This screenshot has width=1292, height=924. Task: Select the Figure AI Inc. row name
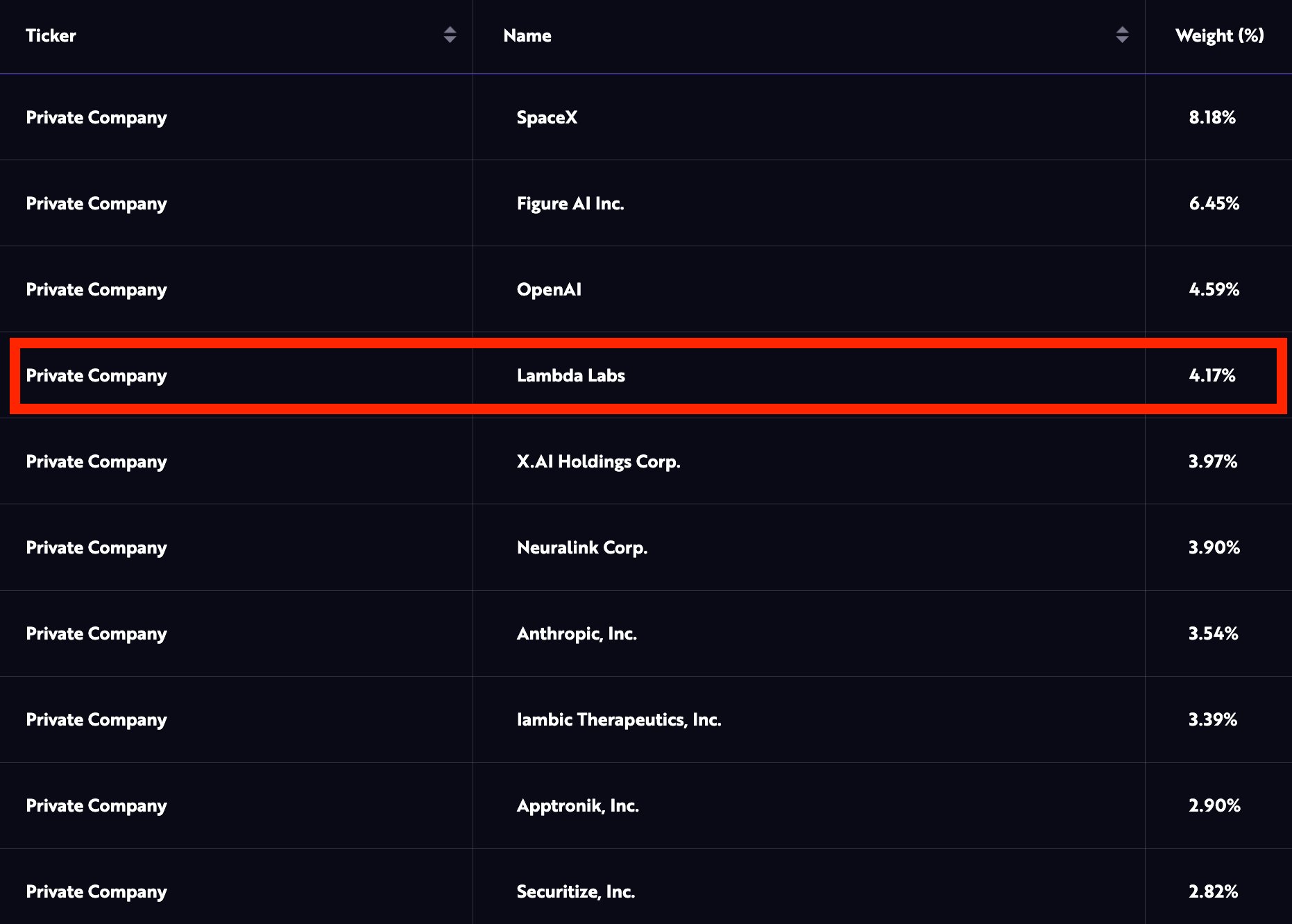pos(570,203)
